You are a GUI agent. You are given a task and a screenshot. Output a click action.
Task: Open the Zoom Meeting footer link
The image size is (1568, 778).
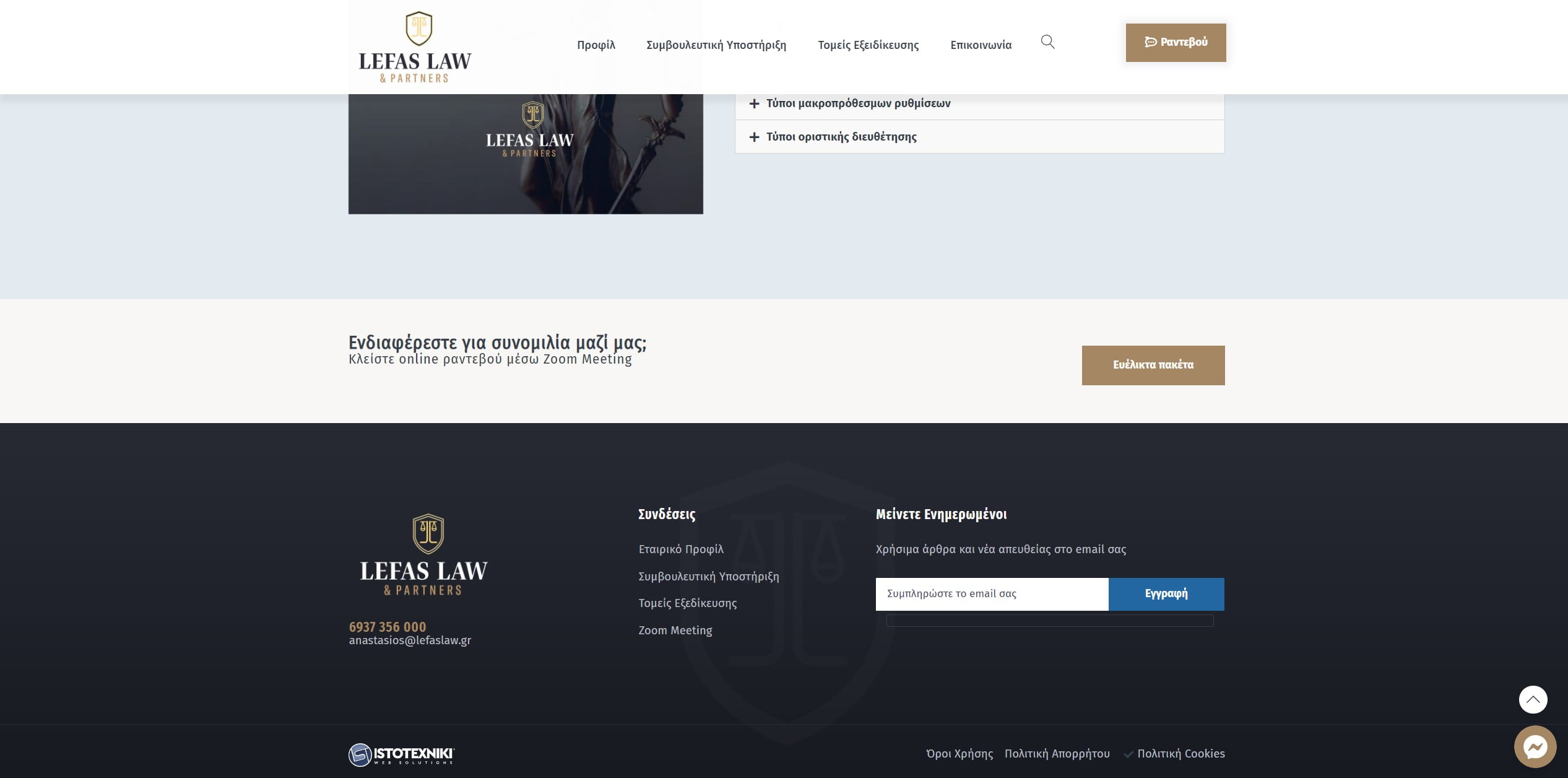pyautogui.click(x=675, y=630)
